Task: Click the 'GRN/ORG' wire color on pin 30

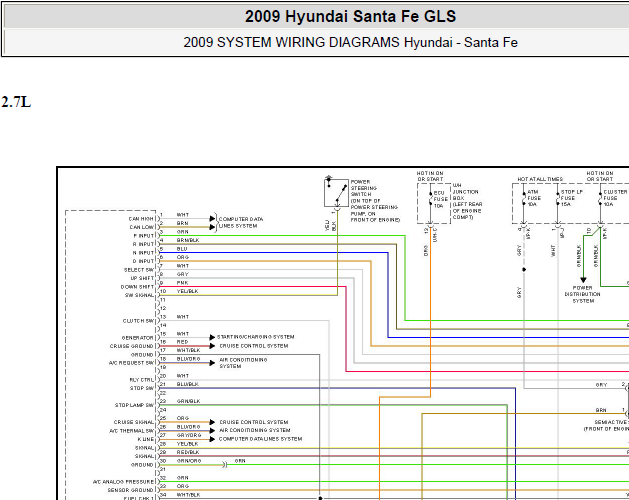Action: [x=189, y=461]
